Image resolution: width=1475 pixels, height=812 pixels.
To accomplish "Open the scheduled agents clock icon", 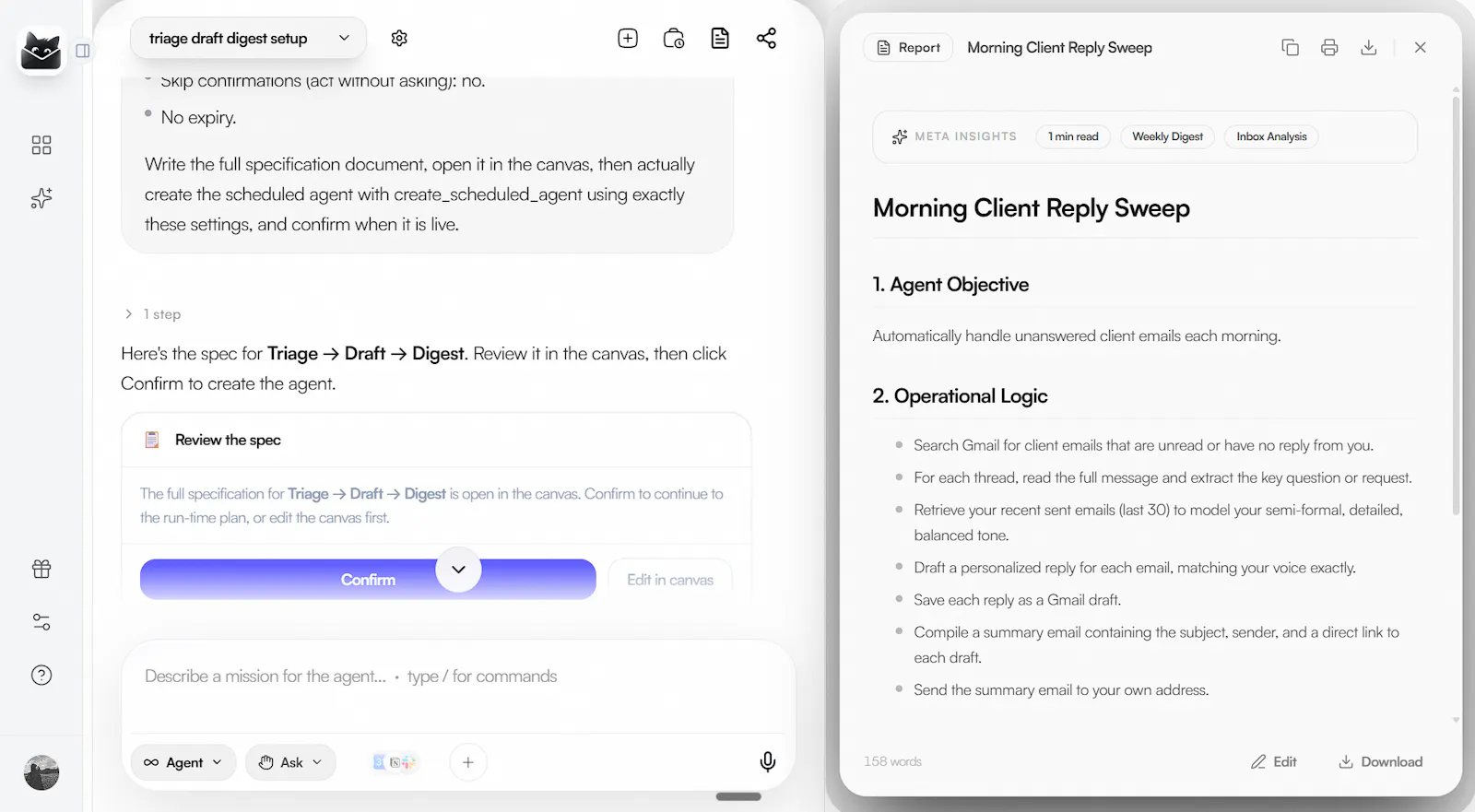I will point(674,38).
